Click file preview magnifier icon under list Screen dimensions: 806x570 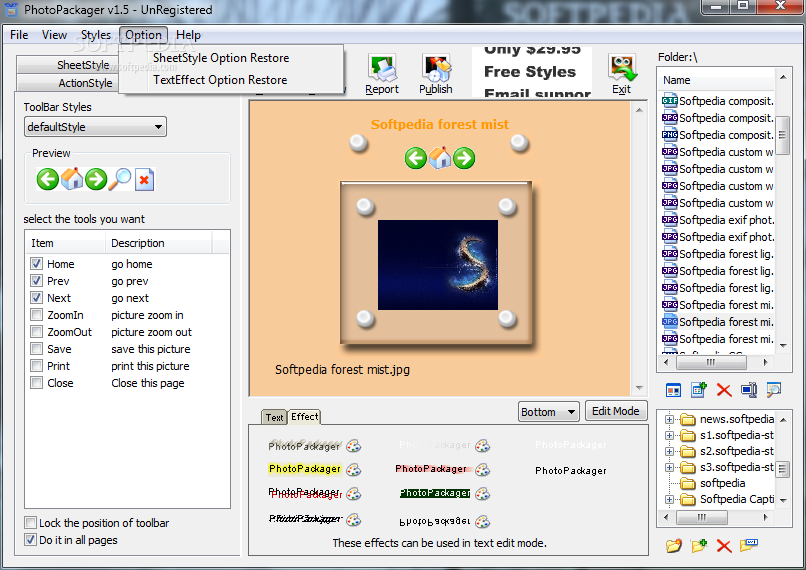point(774,390)
